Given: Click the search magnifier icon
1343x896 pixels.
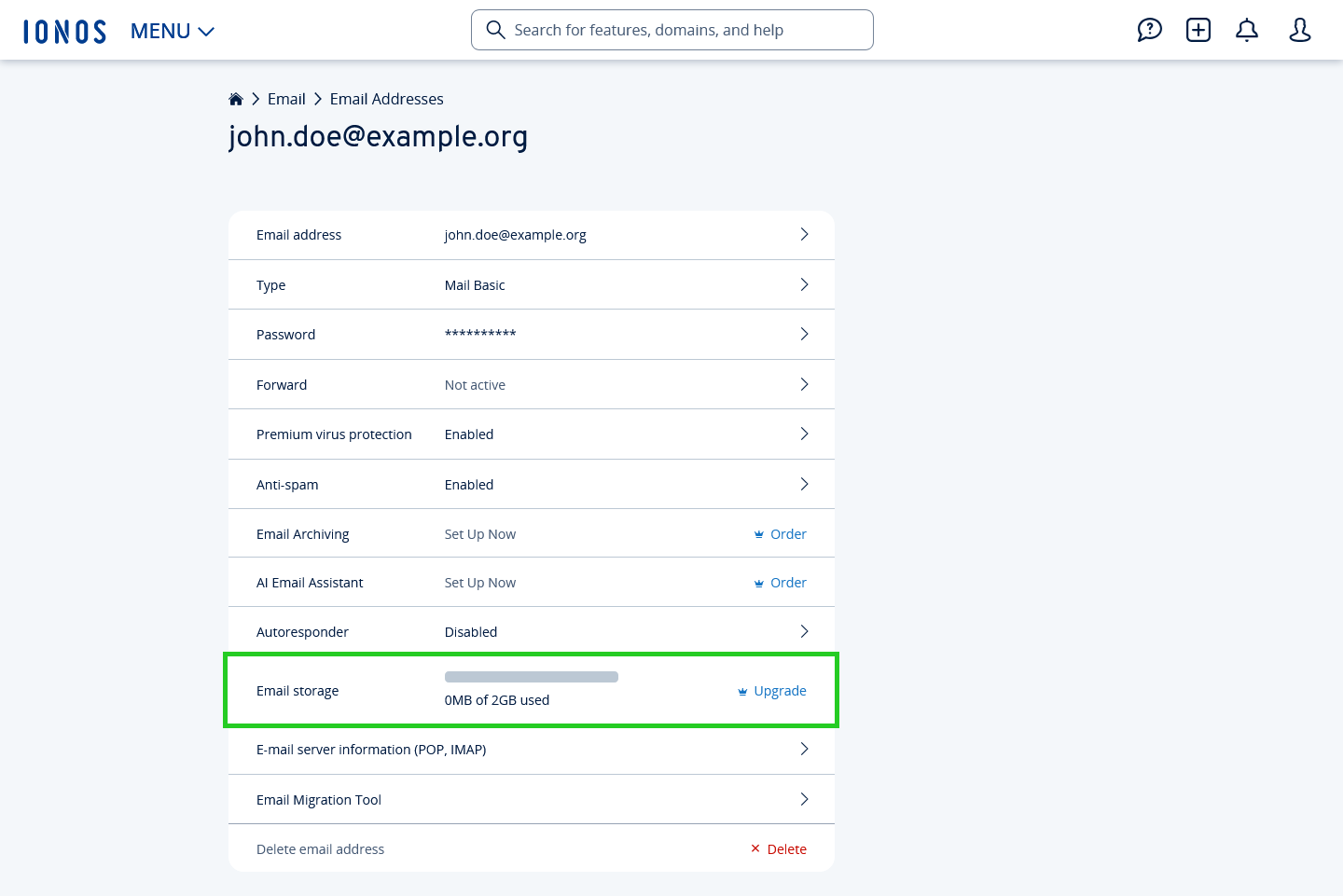Looking at the screenshot, I should point(495,30).
